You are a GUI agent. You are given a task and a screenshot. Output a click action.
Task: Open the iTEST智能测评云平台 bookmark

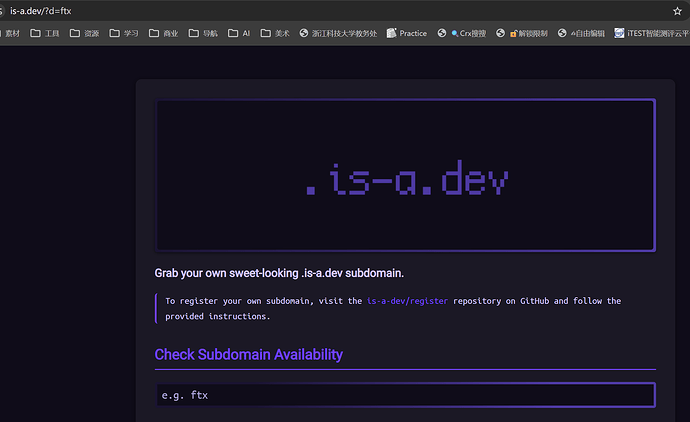point(652,33)
